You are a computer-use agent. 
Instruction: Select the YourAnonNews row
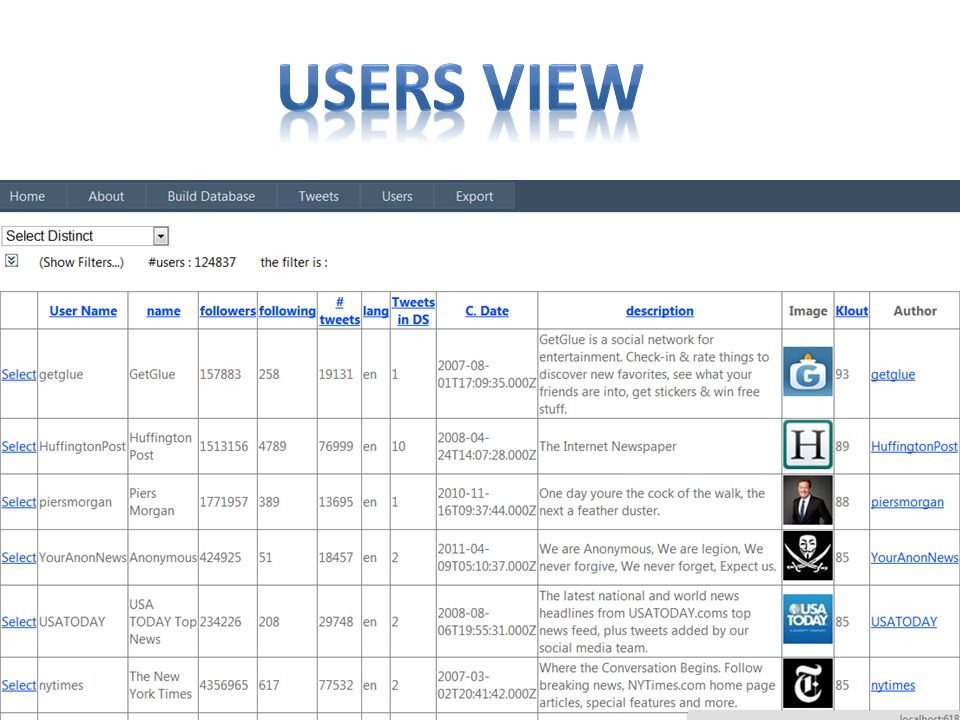point(19,557)
